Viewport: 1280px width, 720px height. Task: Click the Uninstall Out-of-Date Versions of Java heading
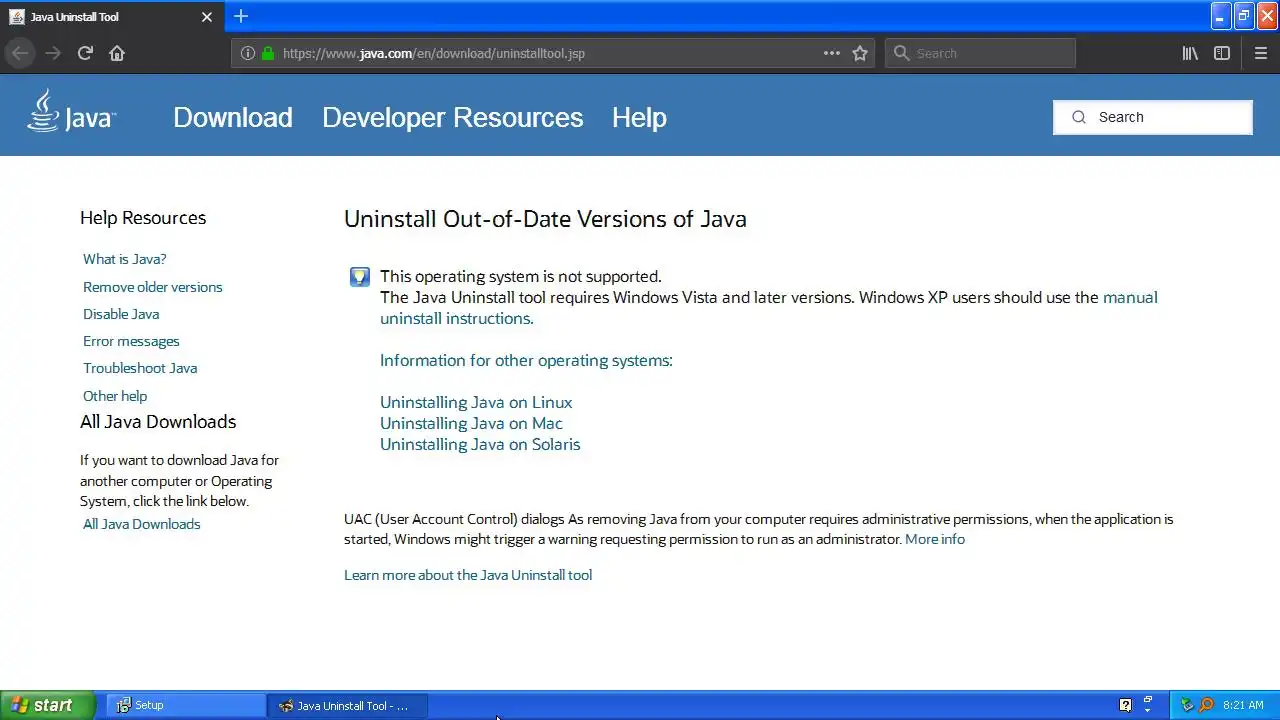pyautogui.click(x=545, y=219)
